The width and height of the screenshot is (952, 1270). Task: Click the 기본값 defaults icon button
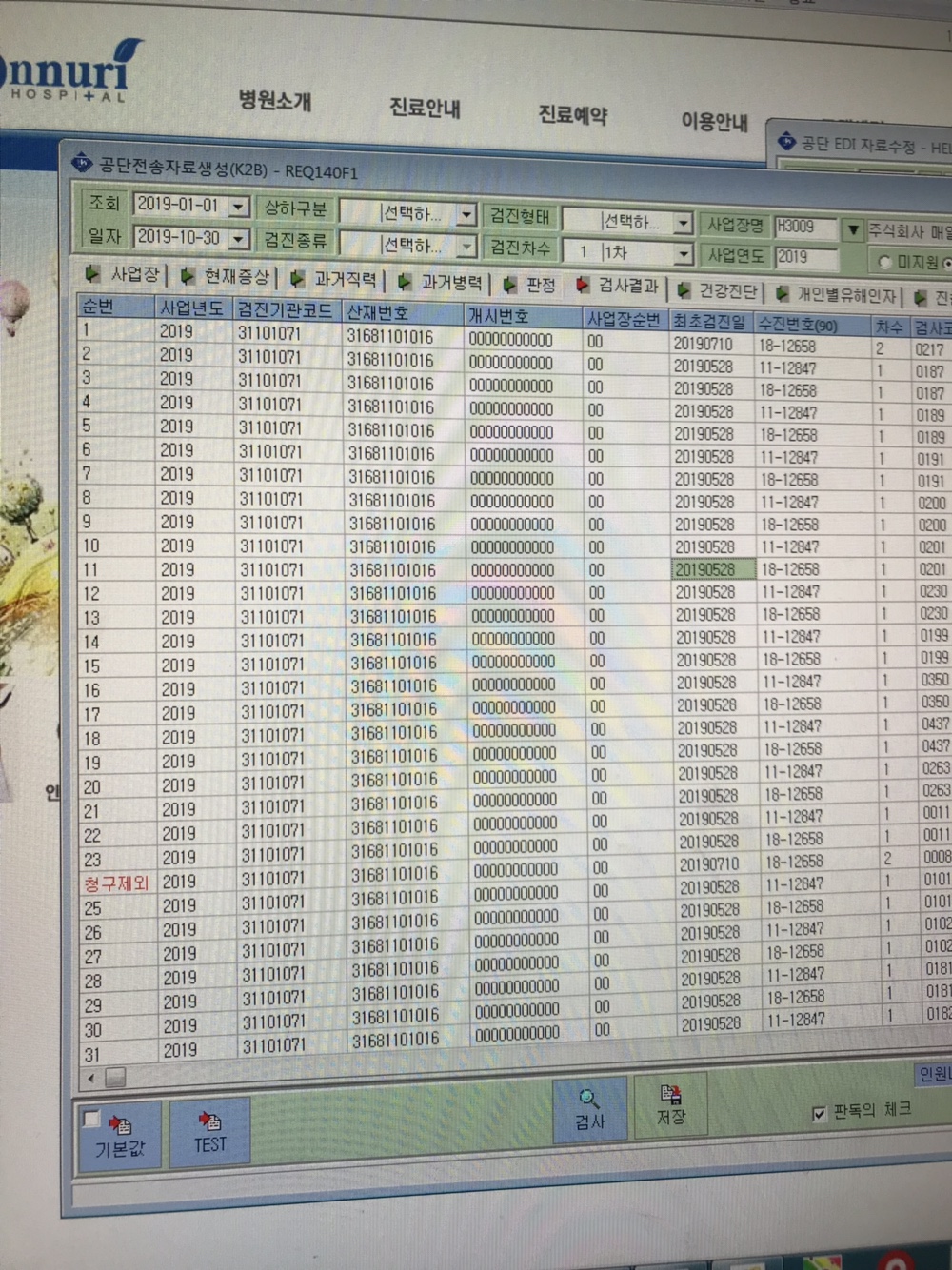(x=121, y=1135)
